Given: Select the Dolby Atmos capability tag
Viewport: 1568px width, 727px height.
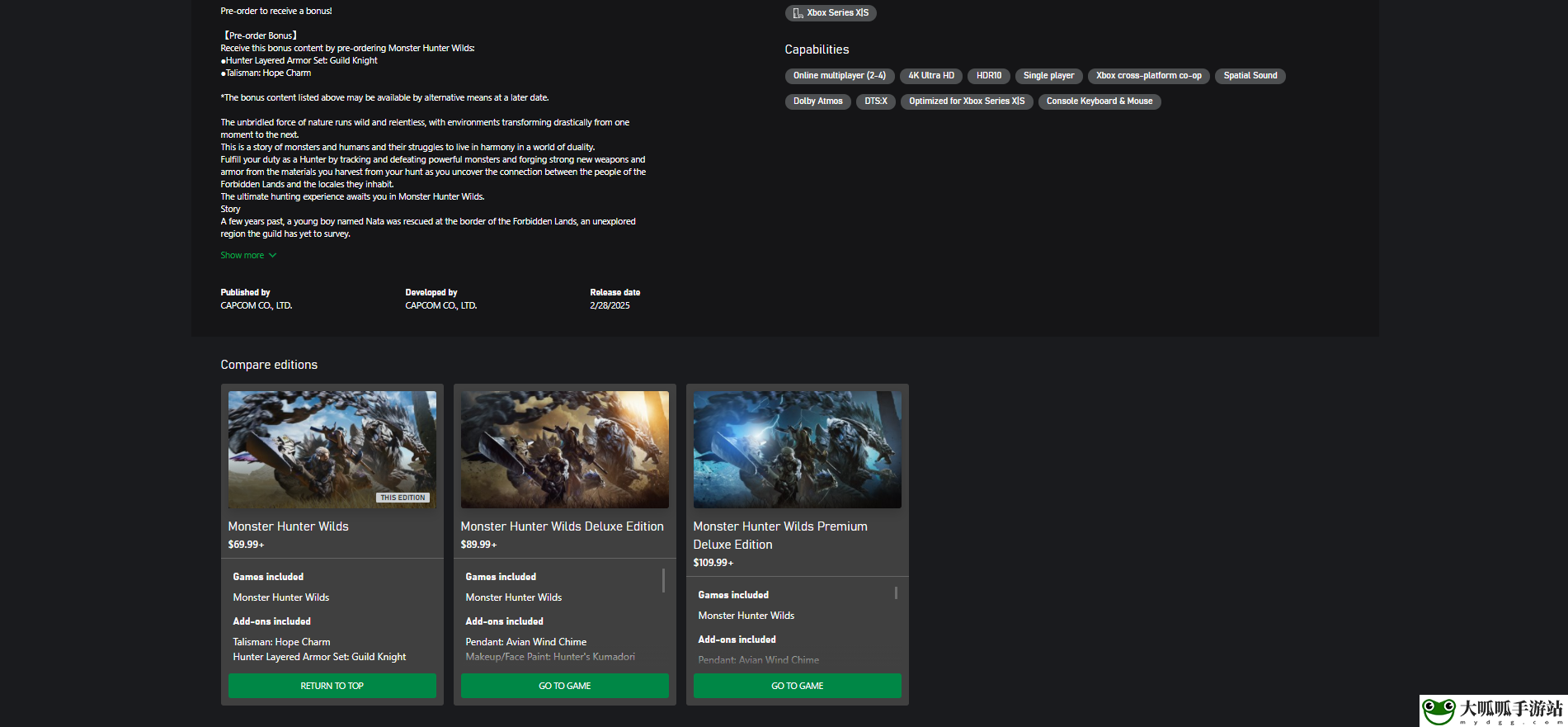Looking at the screenshot, I should 818,101.
